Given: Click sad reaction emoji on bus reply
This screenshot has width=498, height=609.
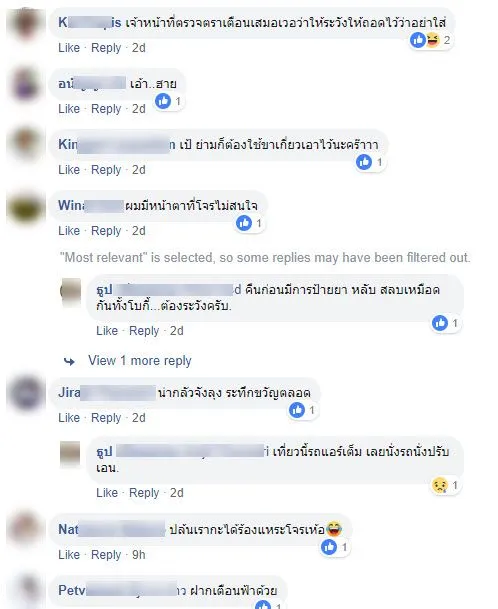Looking at the screenshot, I should click(x=439, y=485).
